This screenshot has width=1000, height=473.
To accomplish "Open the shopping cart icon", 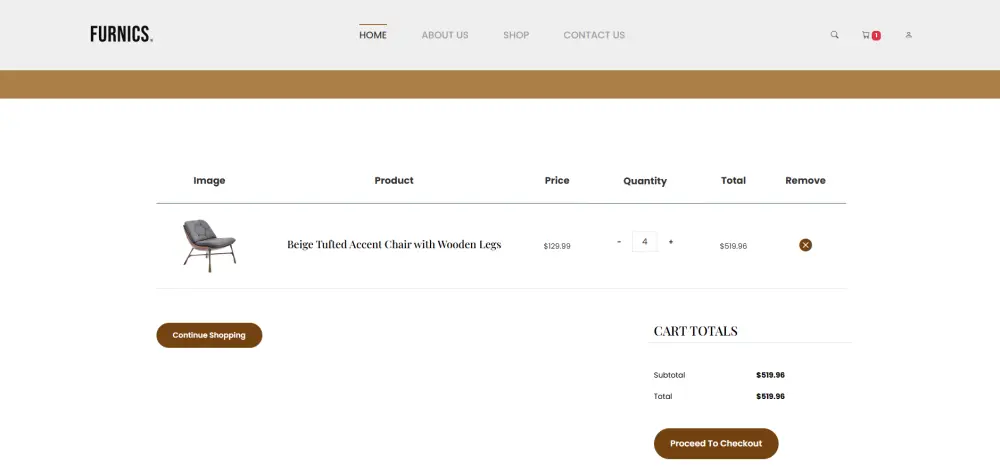I will [x=866, y=35].
